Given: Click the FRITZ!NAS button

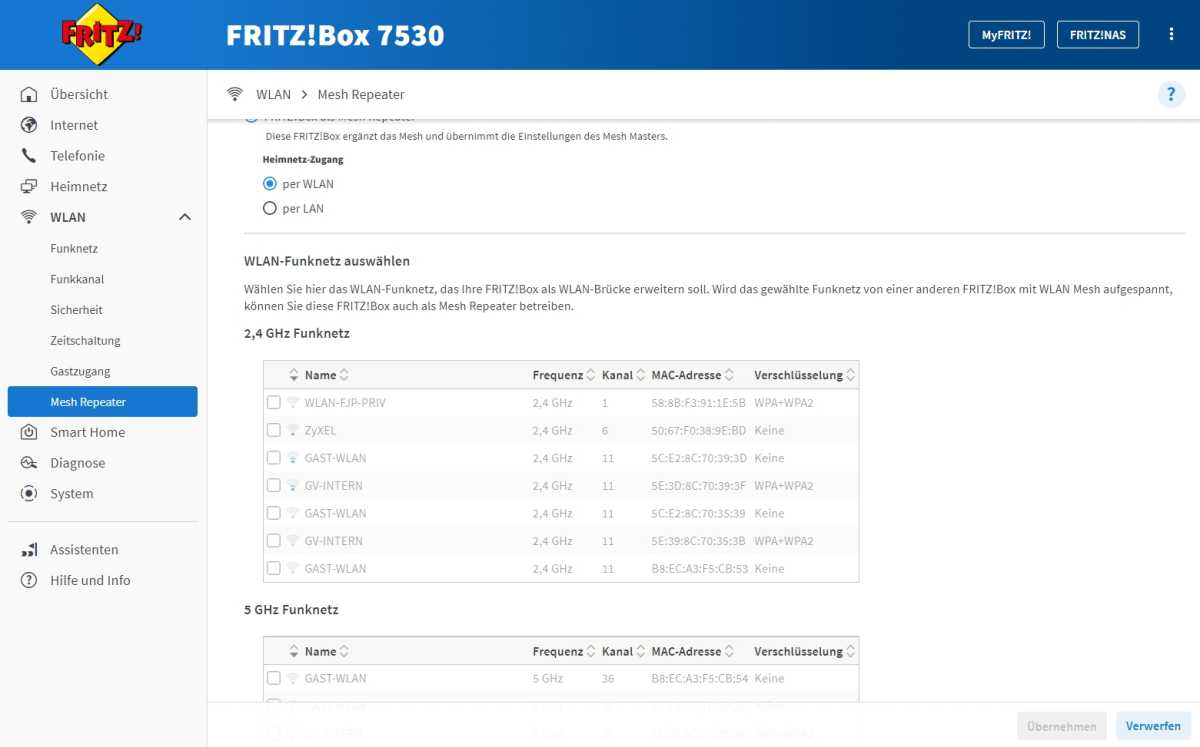Looking at the screenshot, I should pos(1098,34).
